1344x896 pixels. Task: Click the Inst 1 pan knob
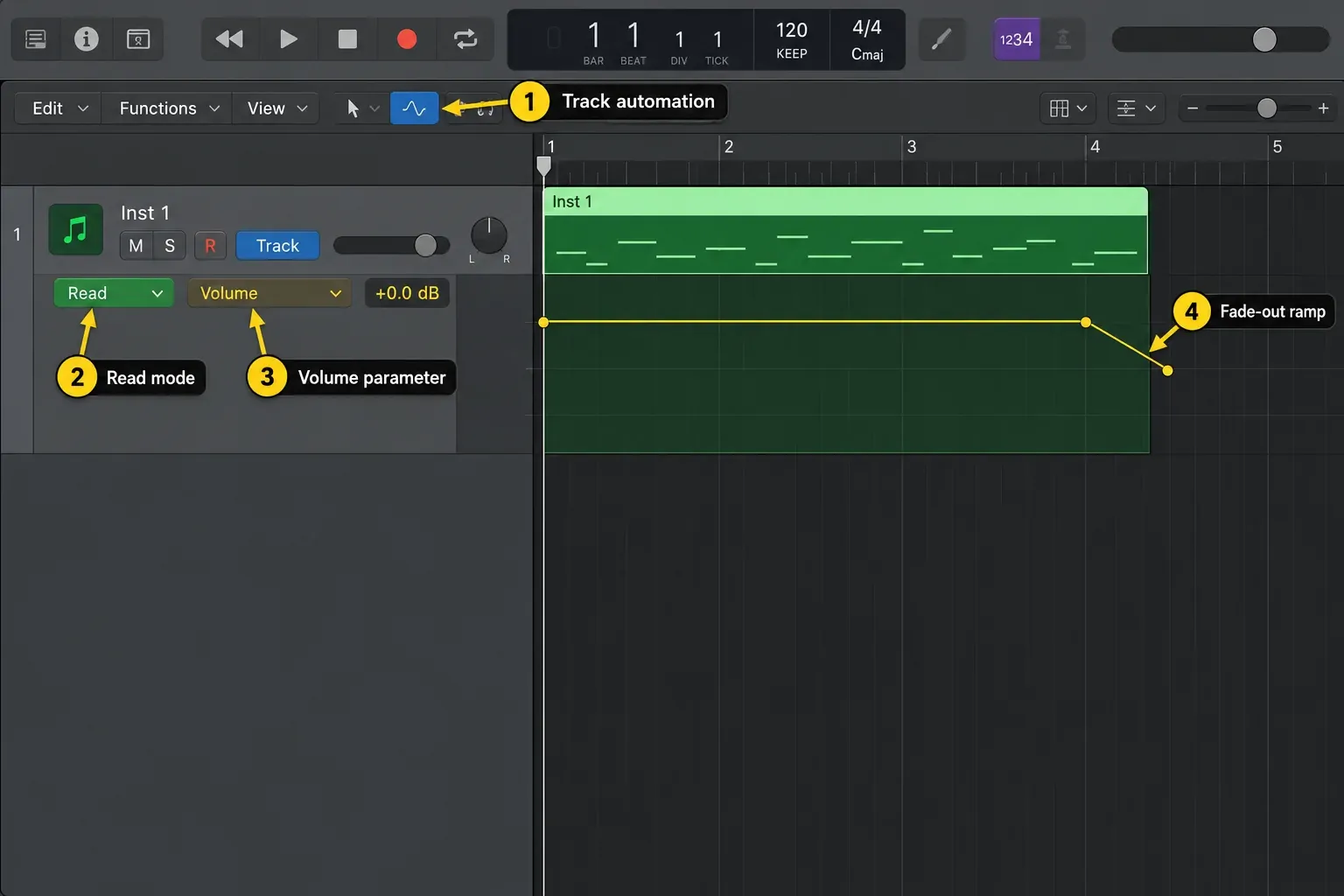tap(488, 235)
